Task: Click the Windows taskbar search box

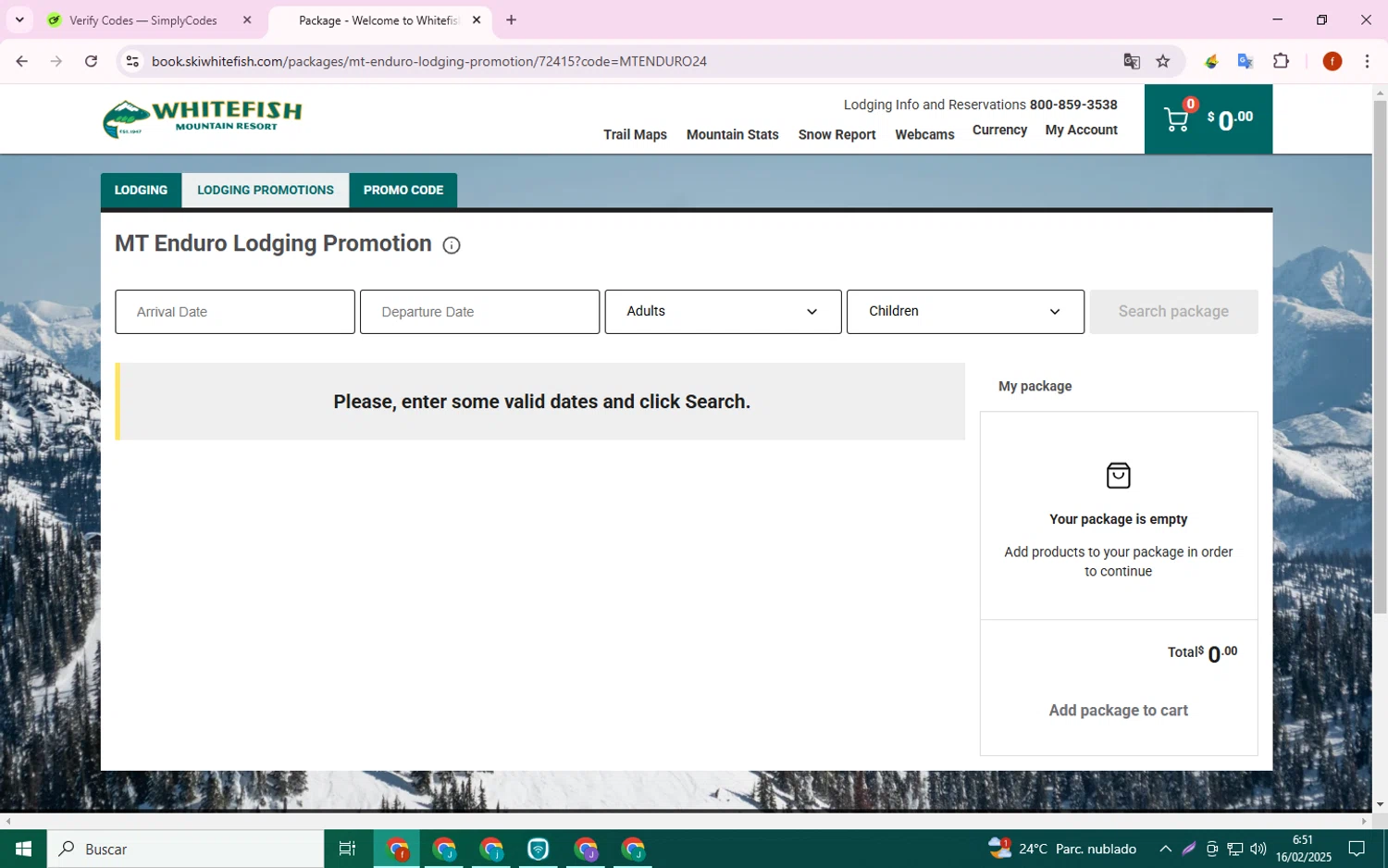Action: 185,849
